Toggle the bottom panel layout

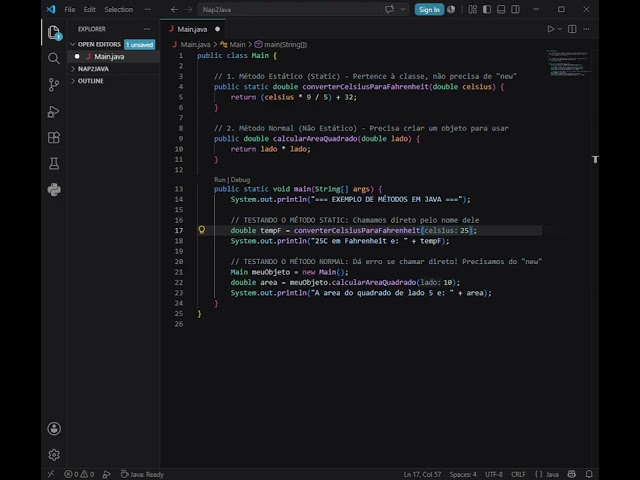click(501, 9)
